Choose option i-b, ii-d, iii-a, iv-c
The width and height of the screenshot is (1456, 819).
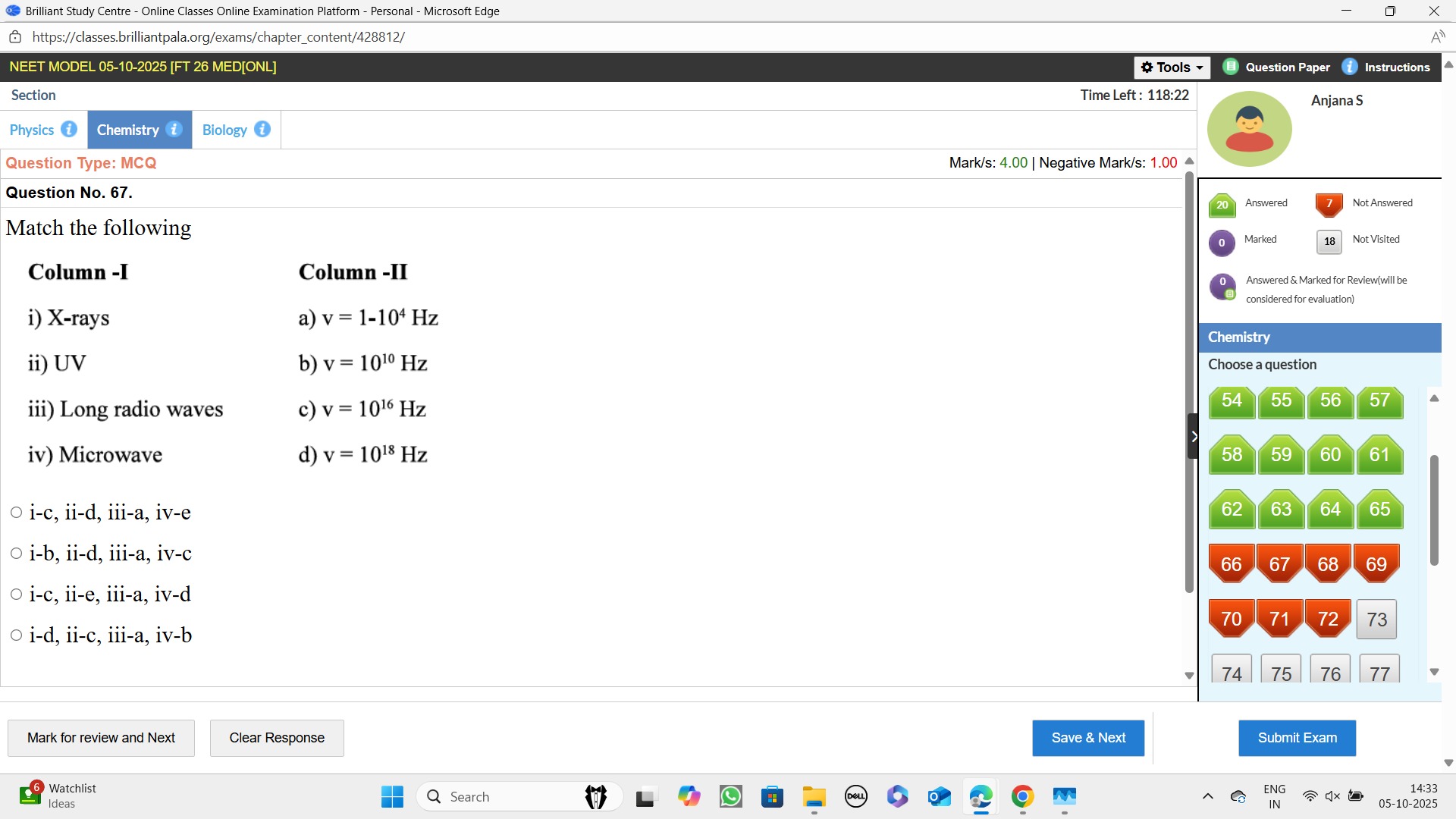click(16, 554)
